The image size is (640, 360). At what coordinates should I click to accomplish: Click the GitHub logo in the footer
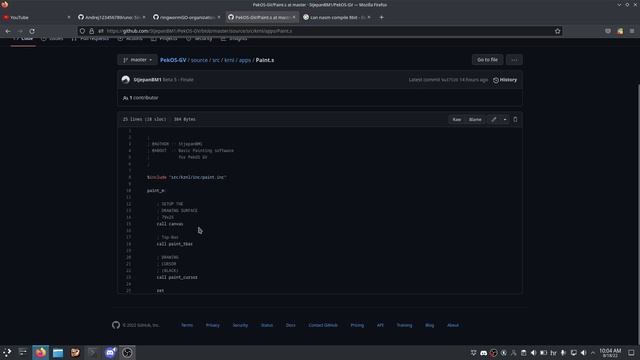coord(116,325)
